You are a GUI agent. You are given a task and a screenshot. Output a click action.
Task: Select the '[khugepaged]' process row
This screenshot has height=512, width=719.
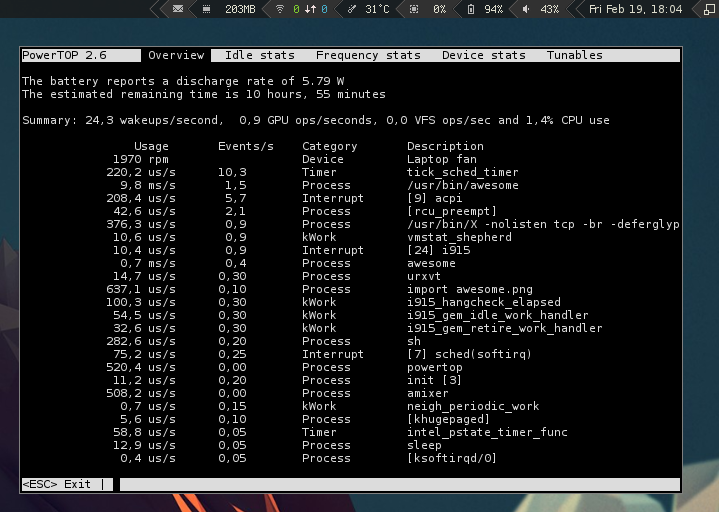(351, 419)
